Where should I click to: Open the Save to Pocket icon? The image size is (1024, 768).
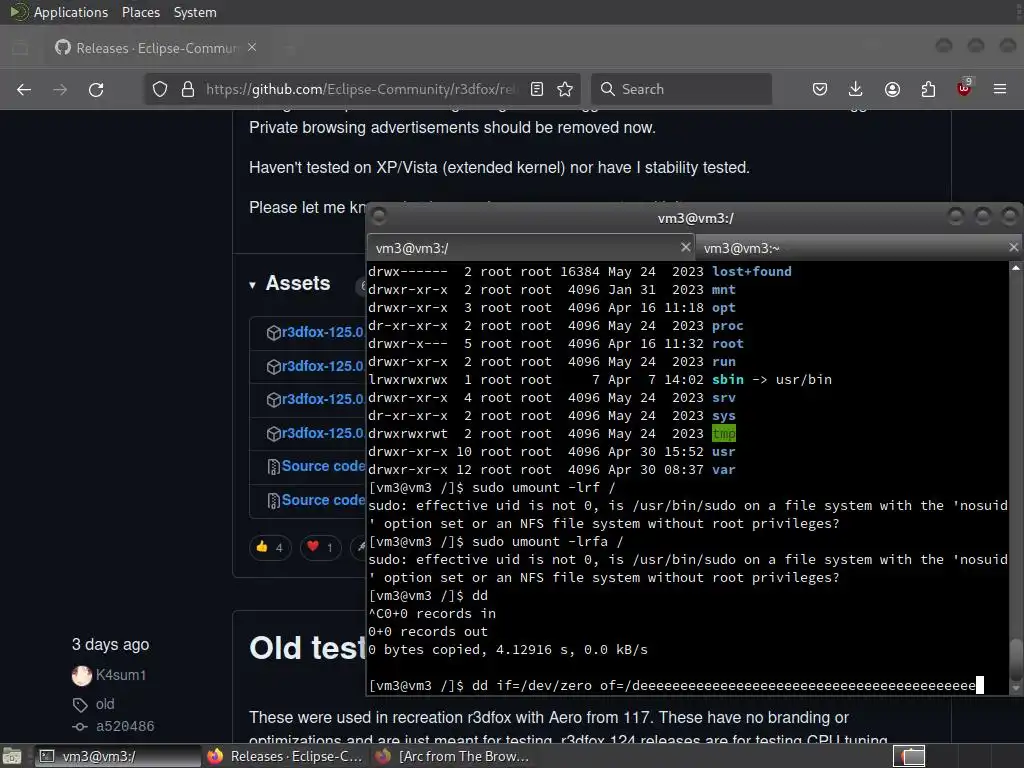click(820, 89)
